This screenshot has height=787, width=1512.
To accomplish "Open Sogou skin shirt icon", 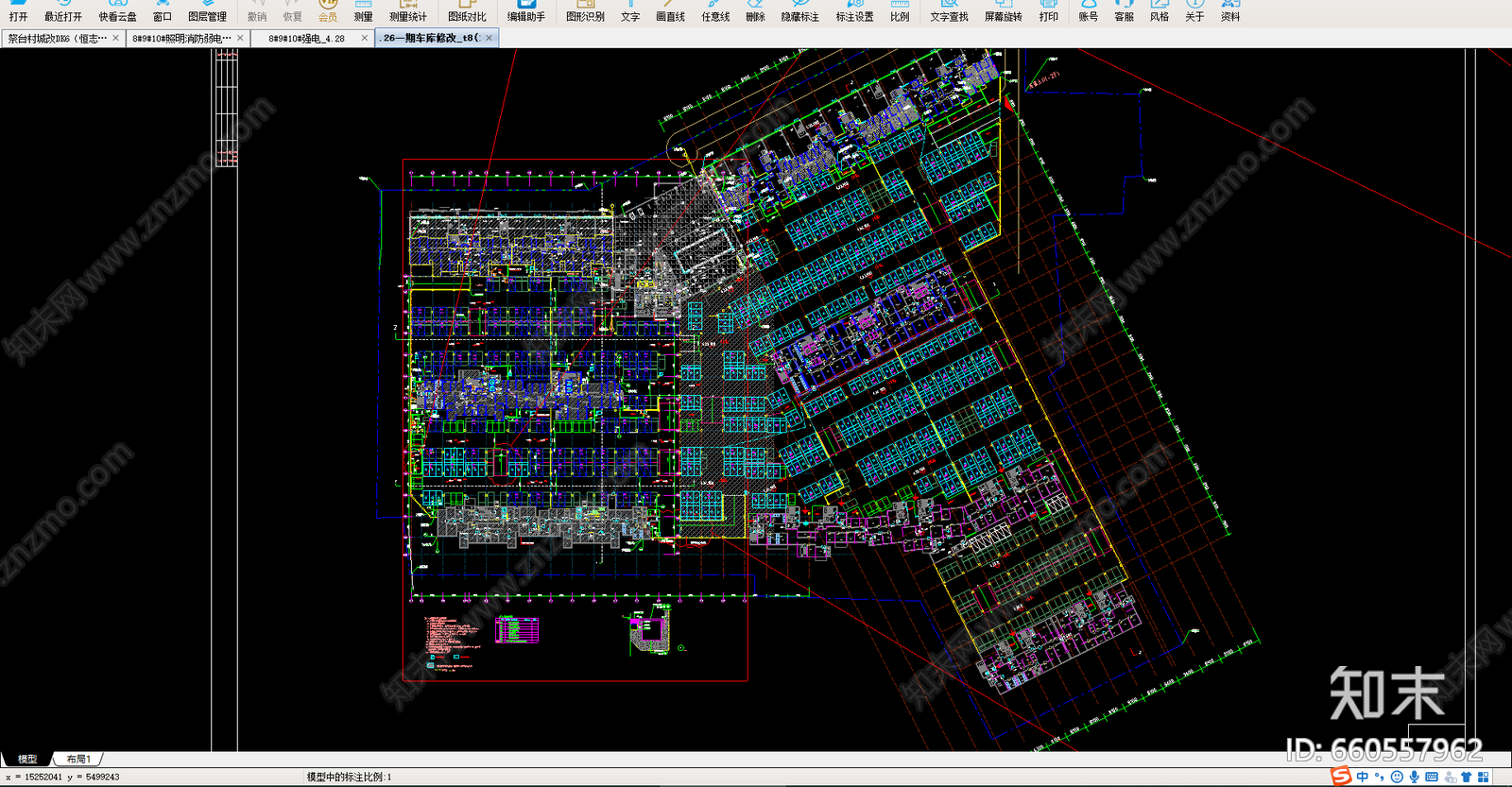I will [x=1466, y=777].
